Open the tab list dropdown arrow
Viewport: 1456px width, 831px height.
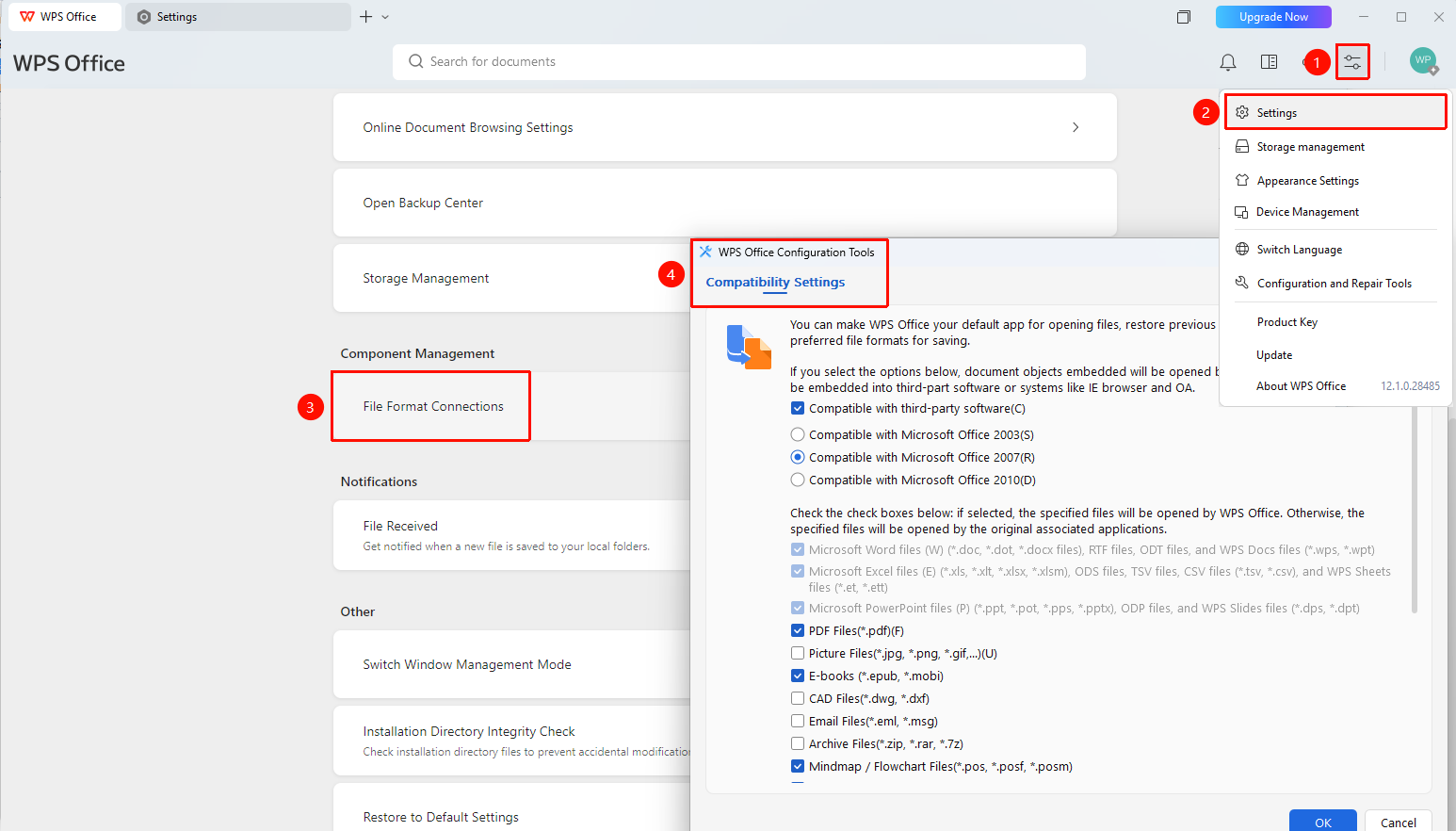pos(385,17)
